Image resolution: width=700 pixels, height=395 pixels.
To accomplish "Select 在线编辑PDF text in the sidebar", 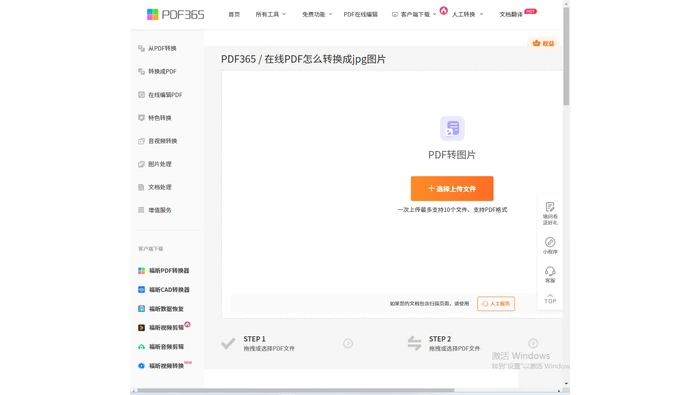I will coord(165,95).
